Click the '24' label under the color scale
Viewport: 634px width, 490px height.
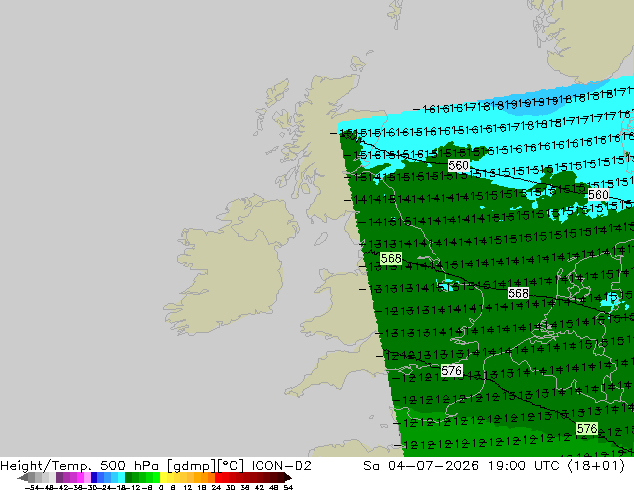pos(216,487)
